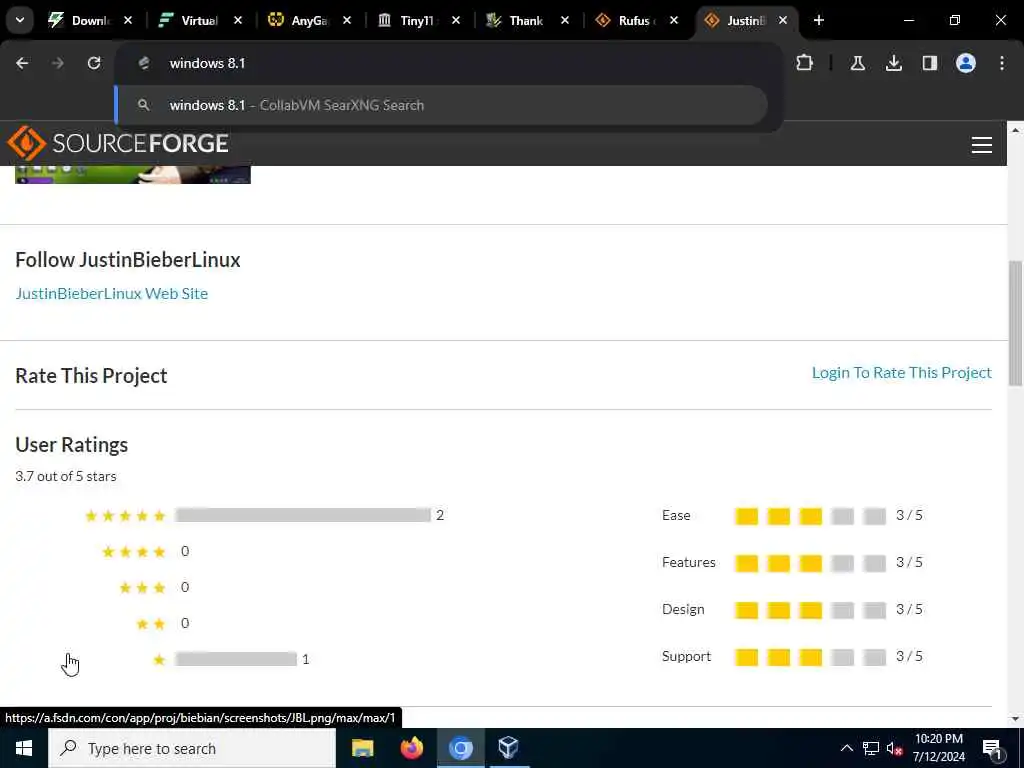Image resolution: width=1024 pixels, height=768 pixels.
Task: Open VirtualBox from the taskbar
Action: coord(509,748)
